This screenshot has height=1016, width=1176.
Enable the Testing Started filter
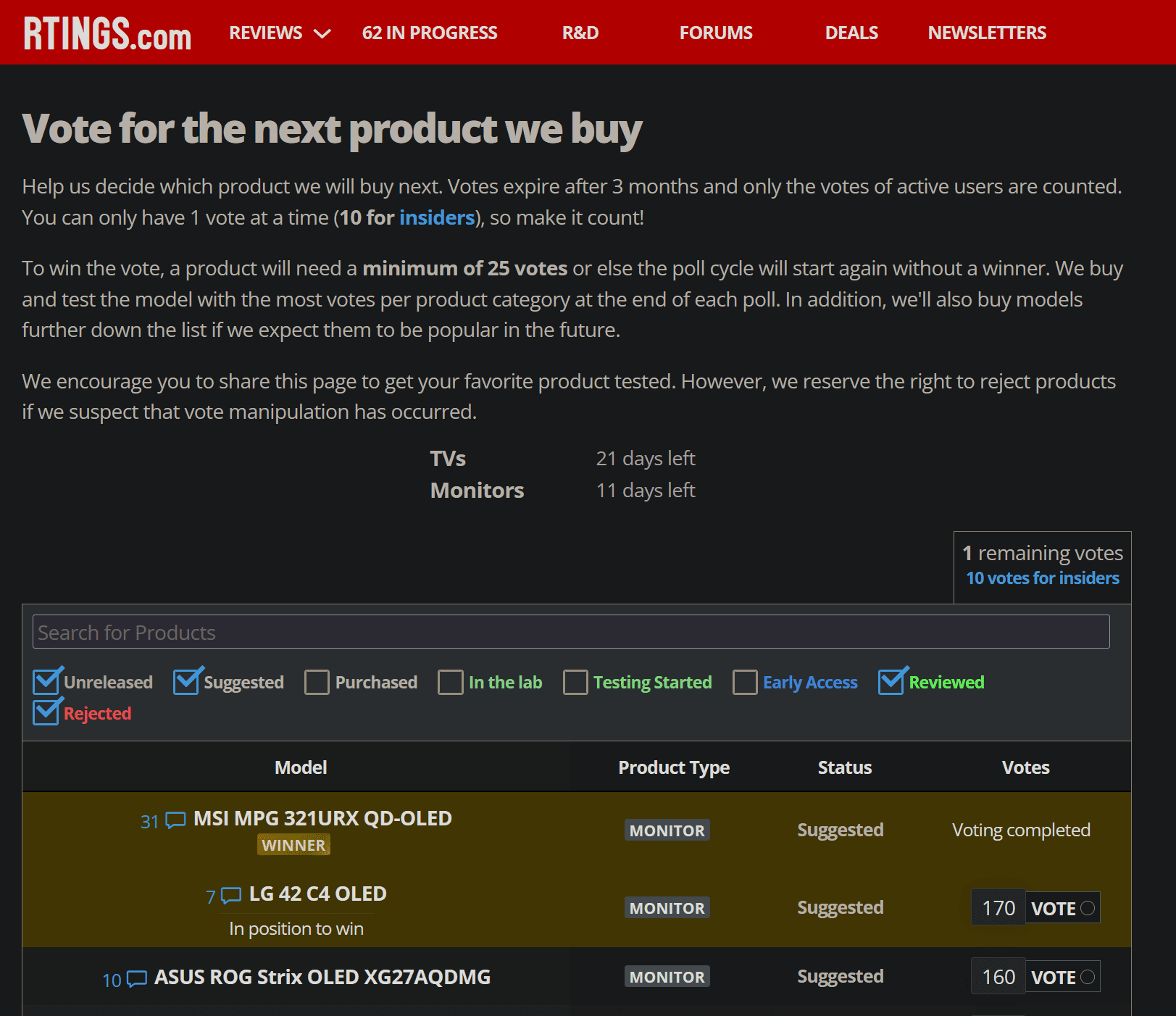click(x=575, y=682)
